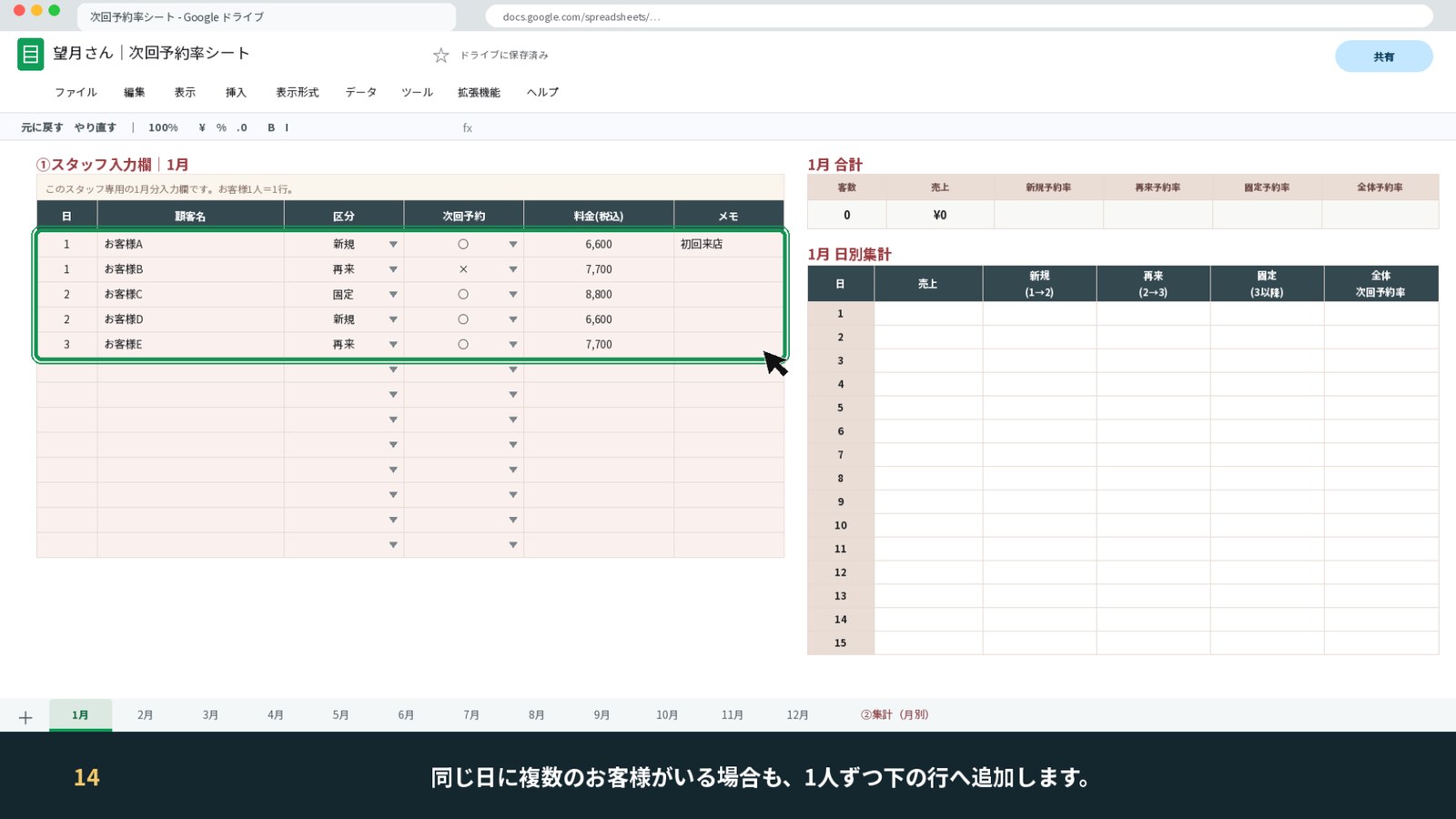Star the document with the star icon
Viewport: 1456px width, 819px height.
pyautogui.click(x=441, y=56)
